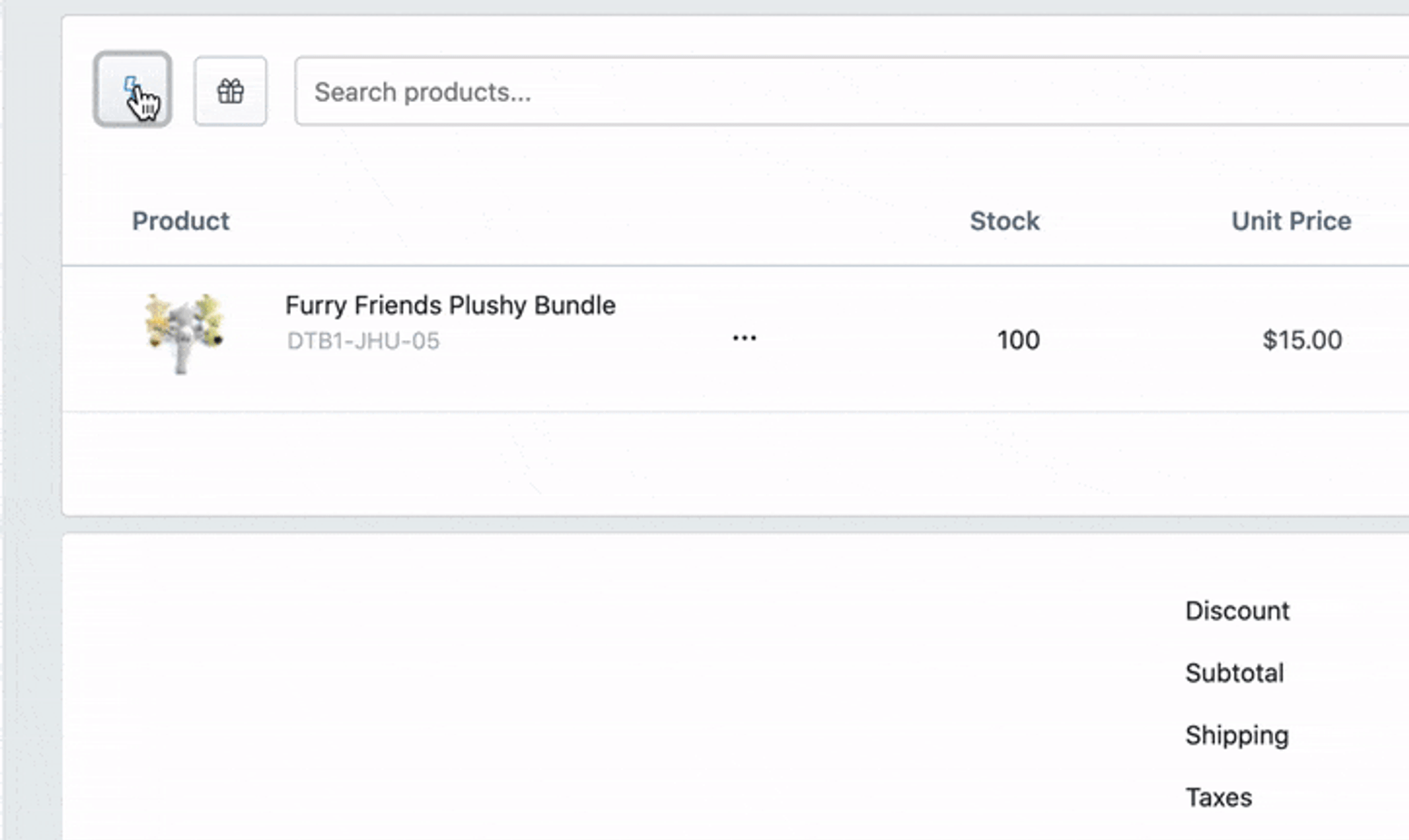Click the stock quantity value 100
Image resolution: width=1409 pixels, height=840 pixels.
click(1018, 340)
